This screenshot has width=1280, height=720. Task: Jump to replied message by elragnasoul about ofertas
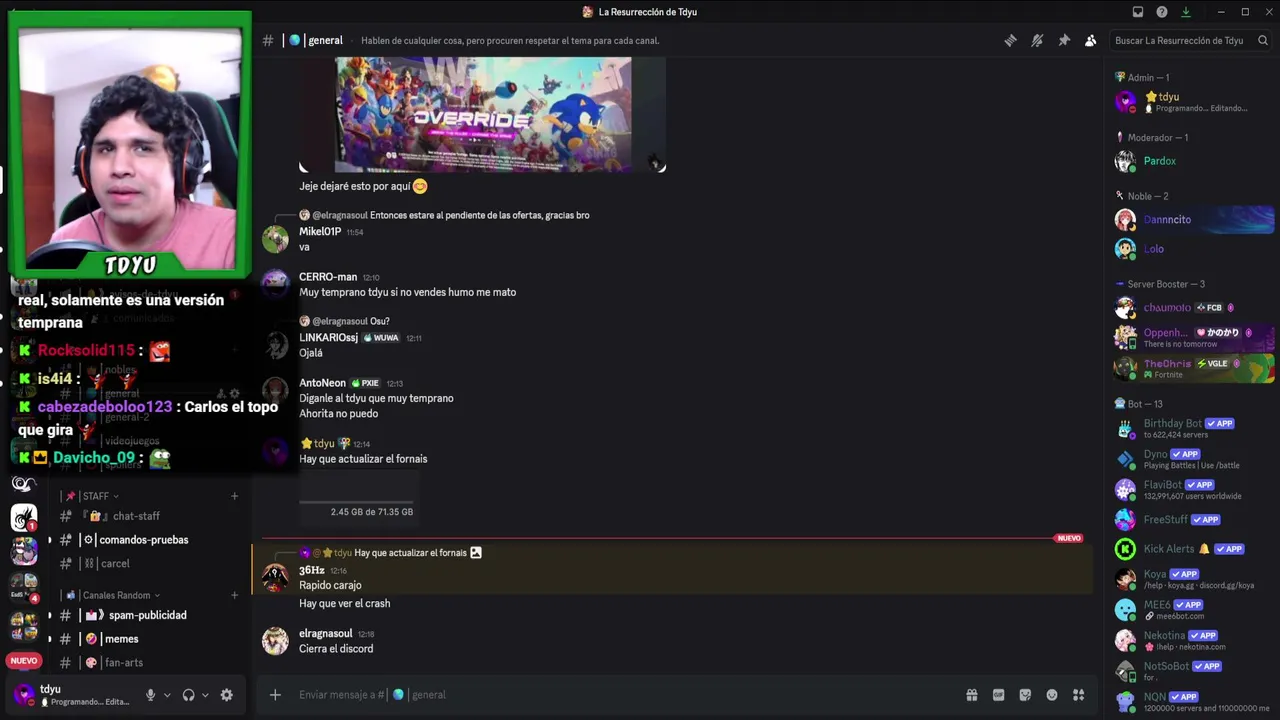tap(479, 215)
